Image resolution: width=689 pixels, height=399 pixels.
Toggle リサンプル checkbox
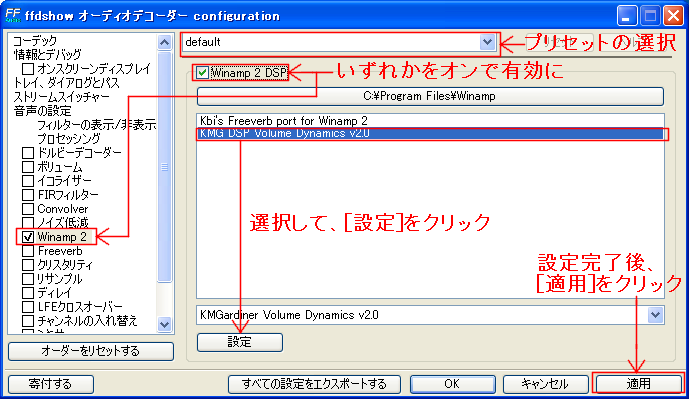(x=28, y=279)
